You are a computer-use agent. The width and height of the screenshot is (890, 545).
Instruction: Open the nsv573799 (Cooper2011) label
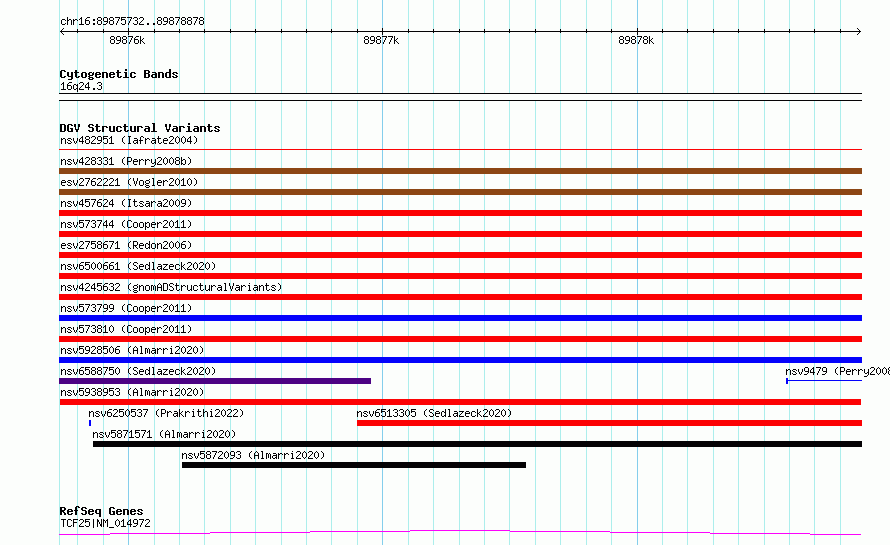(126, 308)
